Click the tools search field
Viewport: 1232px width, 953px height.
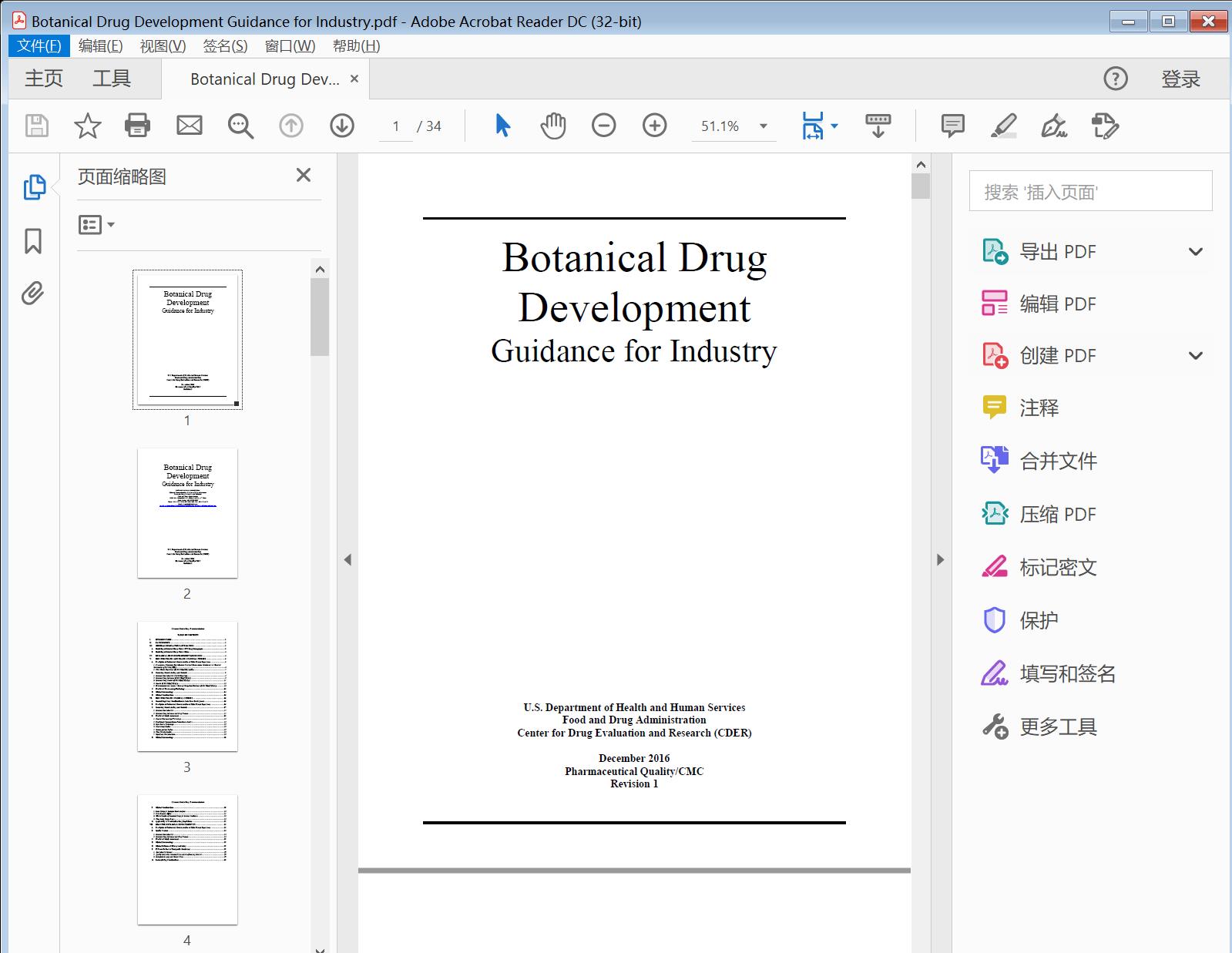[1090, 191]
